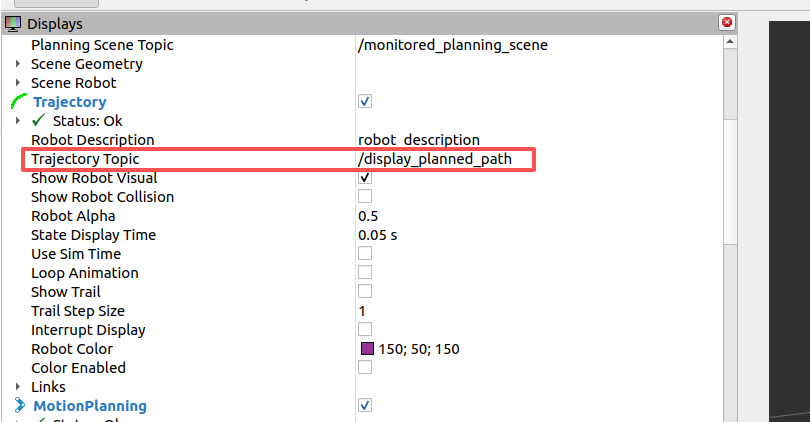Close the Displays panel with red X
The width and height of the screenshot is (810, 422).
tap(727, 22)
